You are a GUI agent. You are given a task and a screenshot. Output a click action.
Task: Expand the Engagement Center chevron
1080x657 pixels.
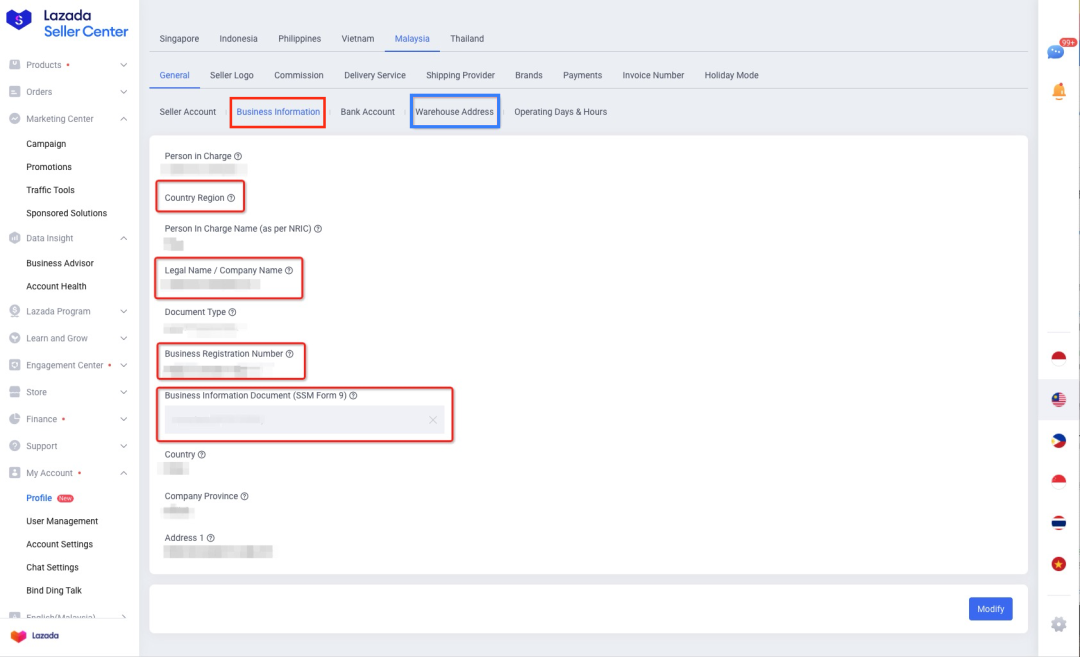tap(123, 365)
